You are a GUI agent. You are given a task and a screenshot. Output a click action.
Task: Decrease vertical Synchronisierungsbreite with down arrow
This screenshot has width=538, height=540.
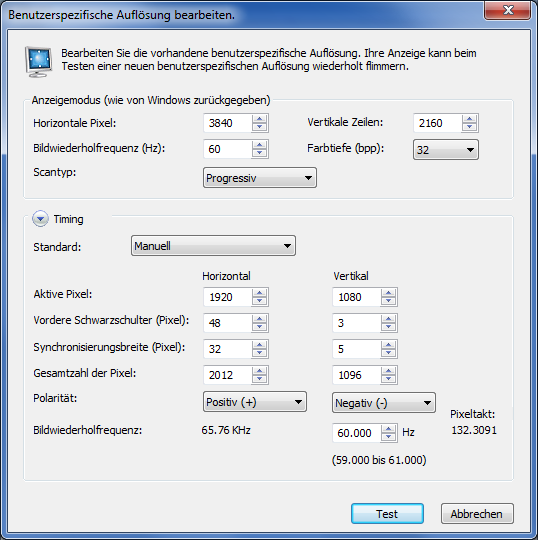click(x=389, y=353)
